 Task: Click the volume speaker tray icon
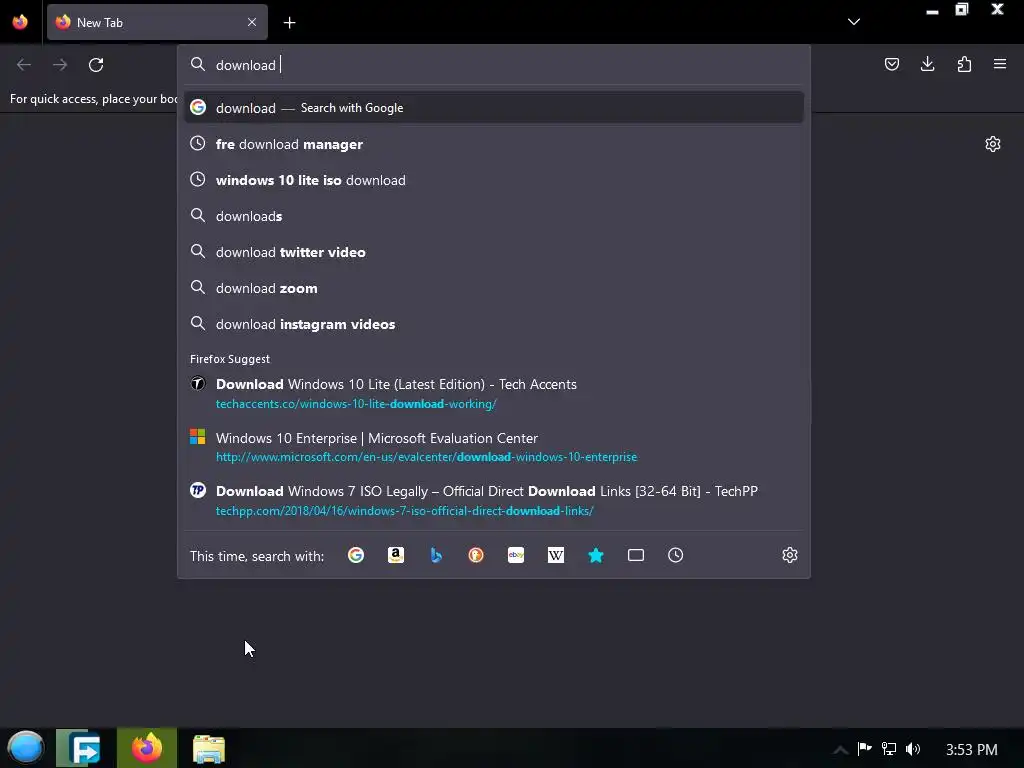pos(913,749)
